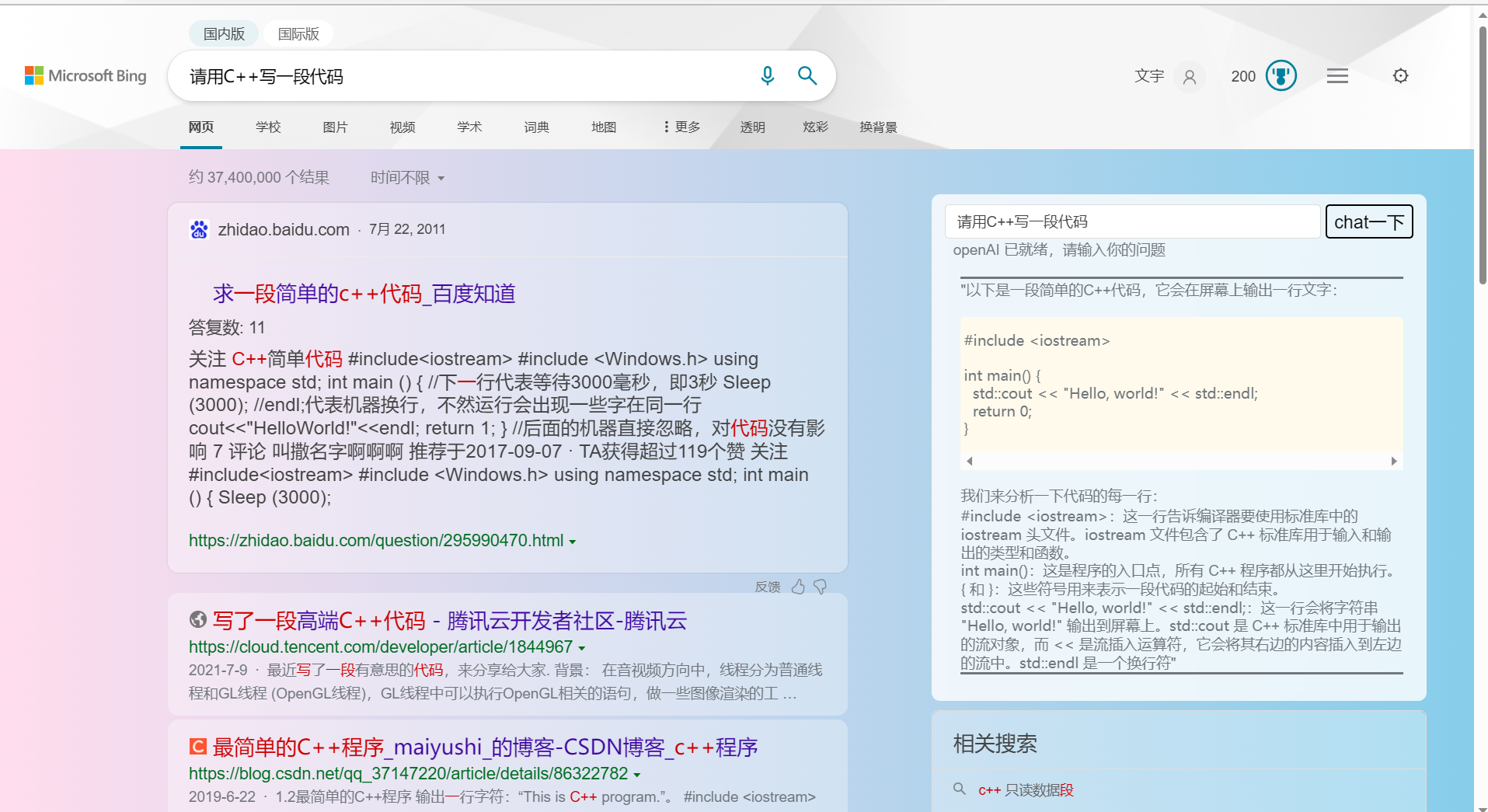
Task: Switch to the 地图 tab
Action: click(604, 127)
